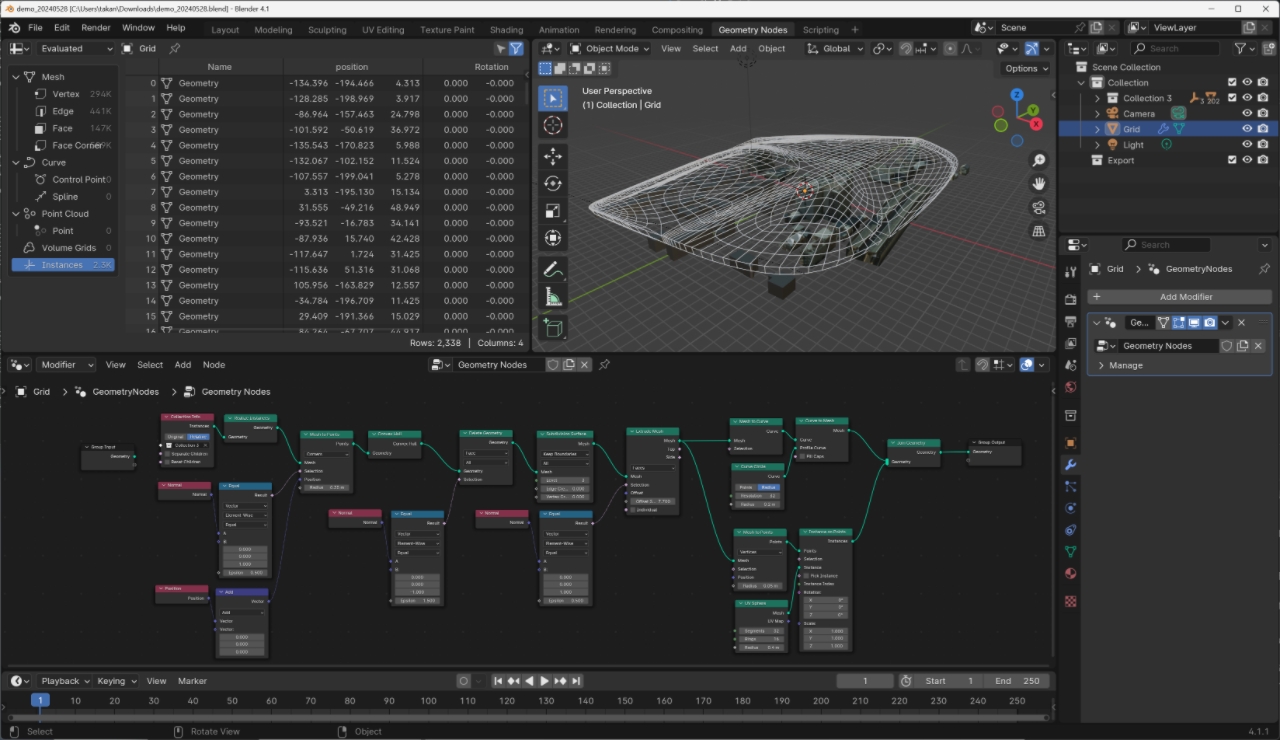Open the Tool properties tab
1280x740 pixels.
click(x=1071, y=272)
